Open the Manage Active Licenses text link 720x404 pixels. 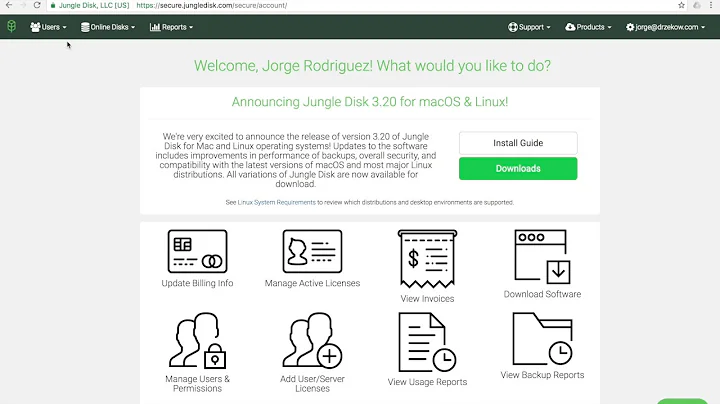[312, 283]
